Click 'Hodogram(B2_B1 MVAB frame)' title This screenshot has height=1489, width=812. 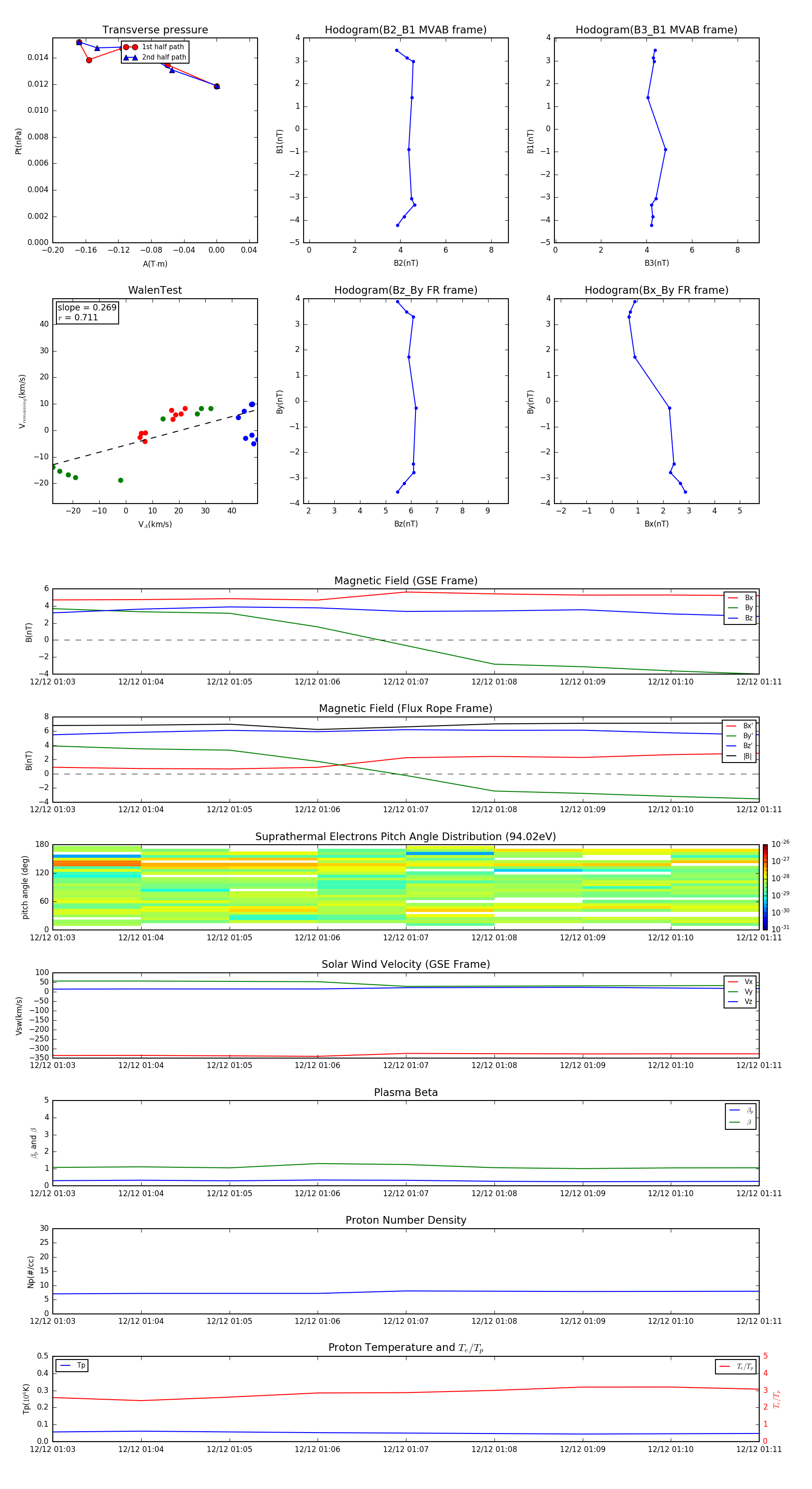click(406, 30)
